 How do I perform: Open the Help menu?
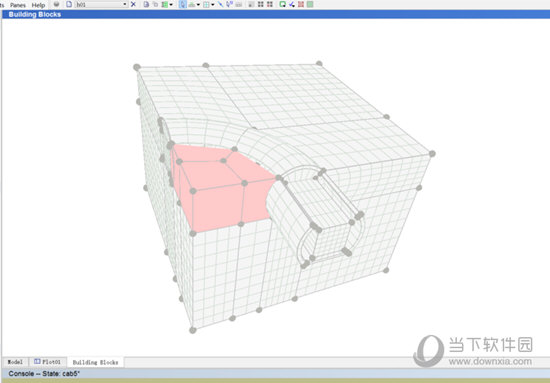[38, 5]
